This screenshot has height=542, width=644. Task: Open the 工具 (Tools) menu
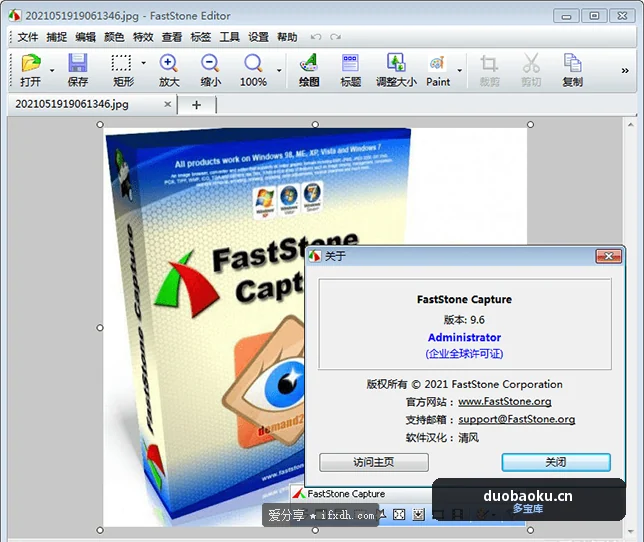229,37
